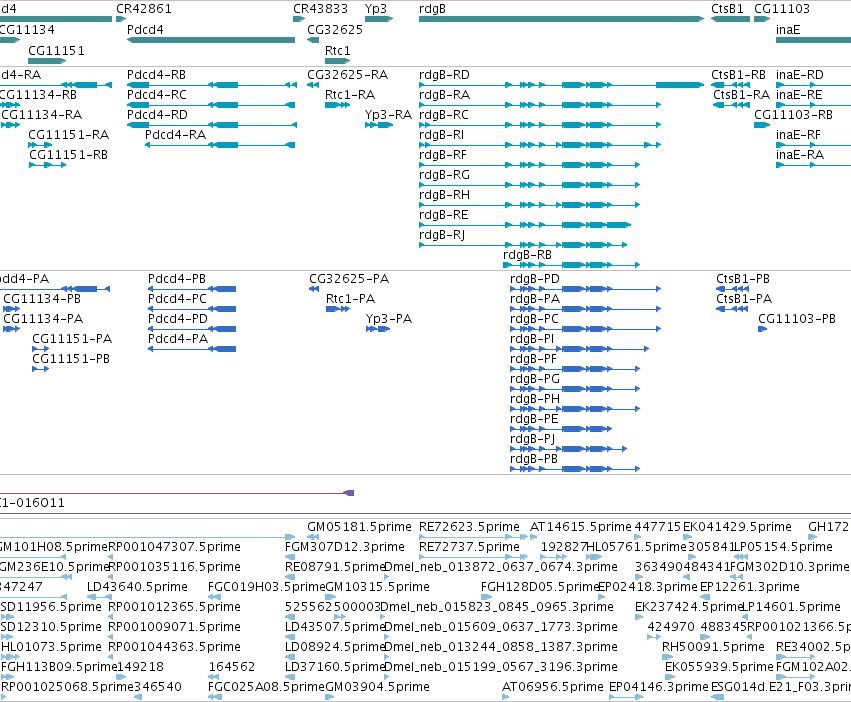Screen dimensions: 851x702
Task: Click transcript label rdgB-RE
Action: (x=443, y=215)
